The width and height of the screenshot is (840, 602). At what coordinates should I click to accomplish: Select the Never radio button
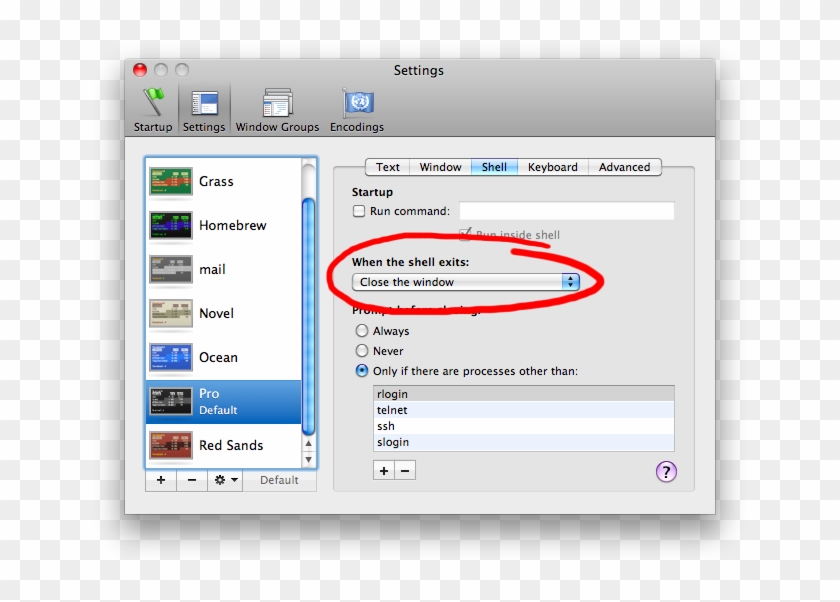362,350
